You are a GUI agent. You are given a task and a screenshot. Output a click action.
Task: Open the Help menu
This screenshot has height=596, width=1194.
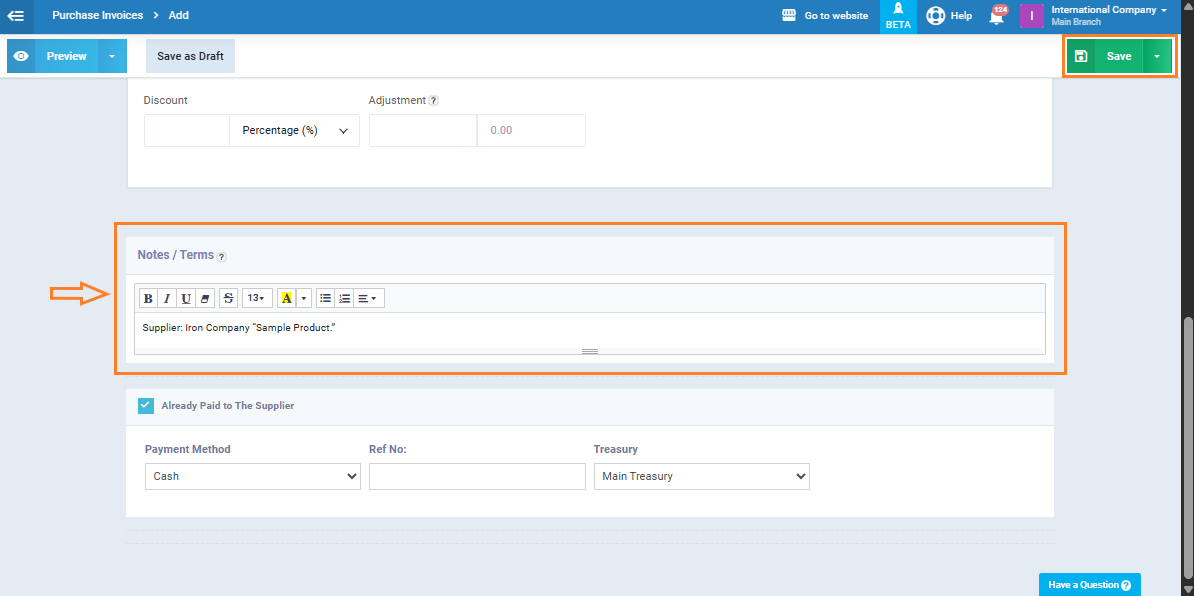click(x=949, y=16)
